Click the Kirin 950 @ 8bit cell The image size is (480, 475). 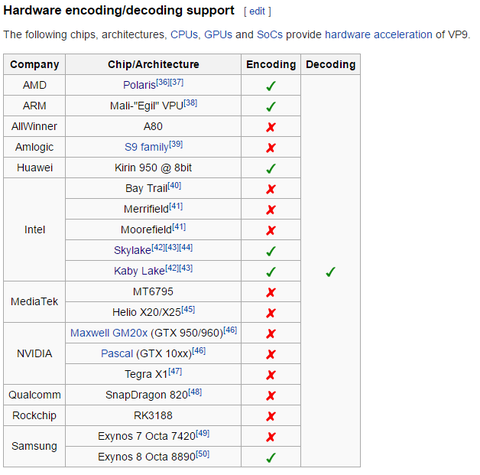(x=153, y=168)
